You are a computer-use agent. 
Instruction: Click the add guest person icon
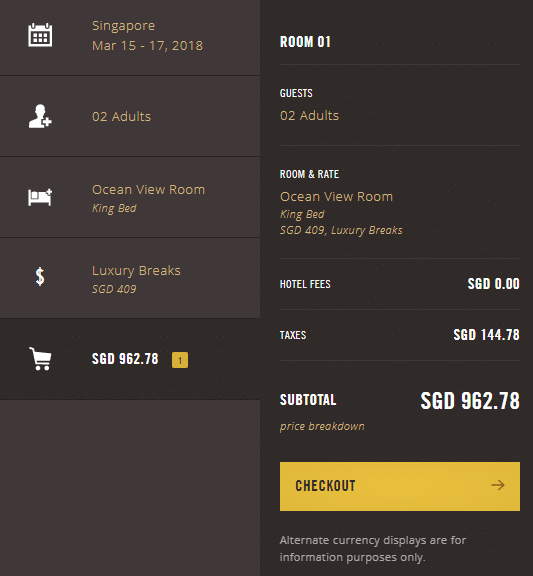point(40,116)
